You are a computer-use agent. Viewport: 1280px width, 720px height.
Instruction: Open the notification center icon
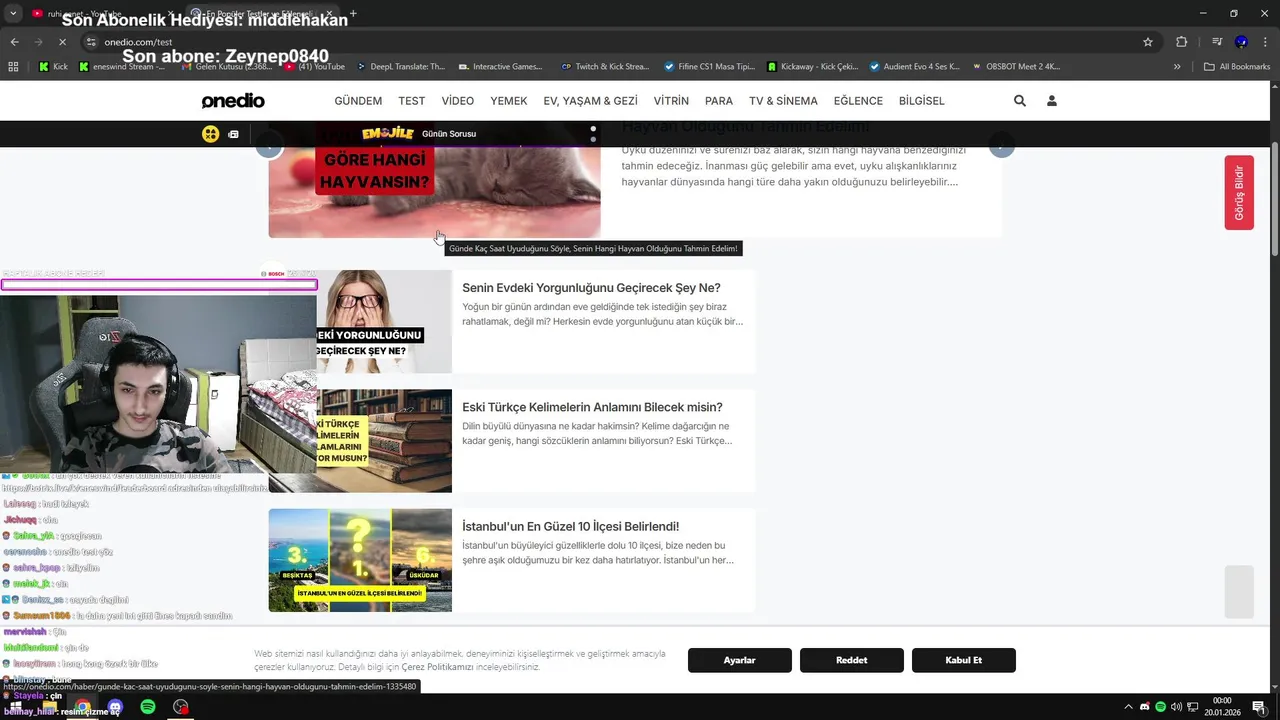point(1259,707)
